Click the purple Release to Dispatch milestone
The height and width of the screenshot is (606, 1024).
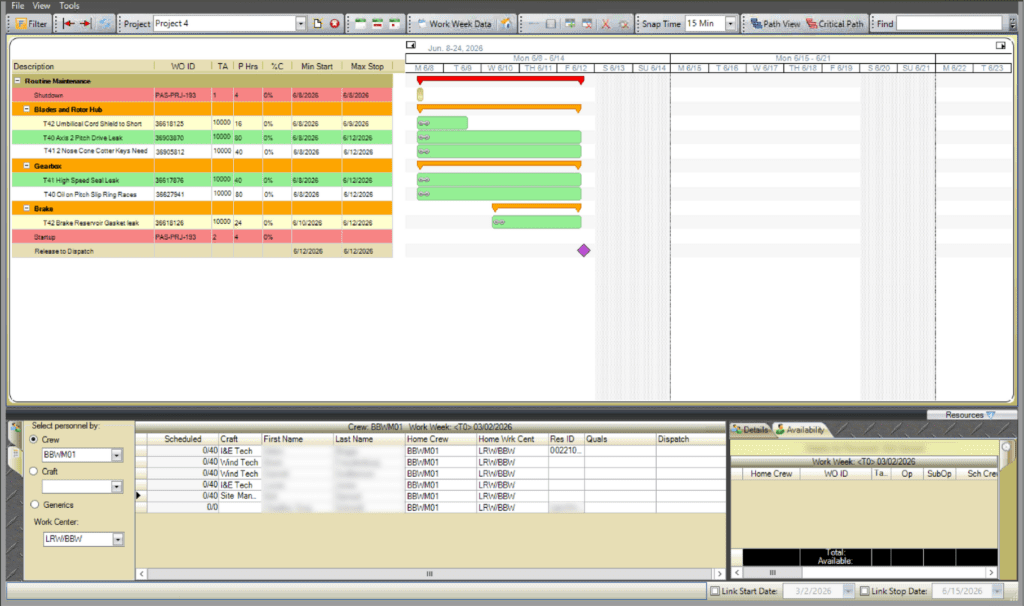coord(584,251)
